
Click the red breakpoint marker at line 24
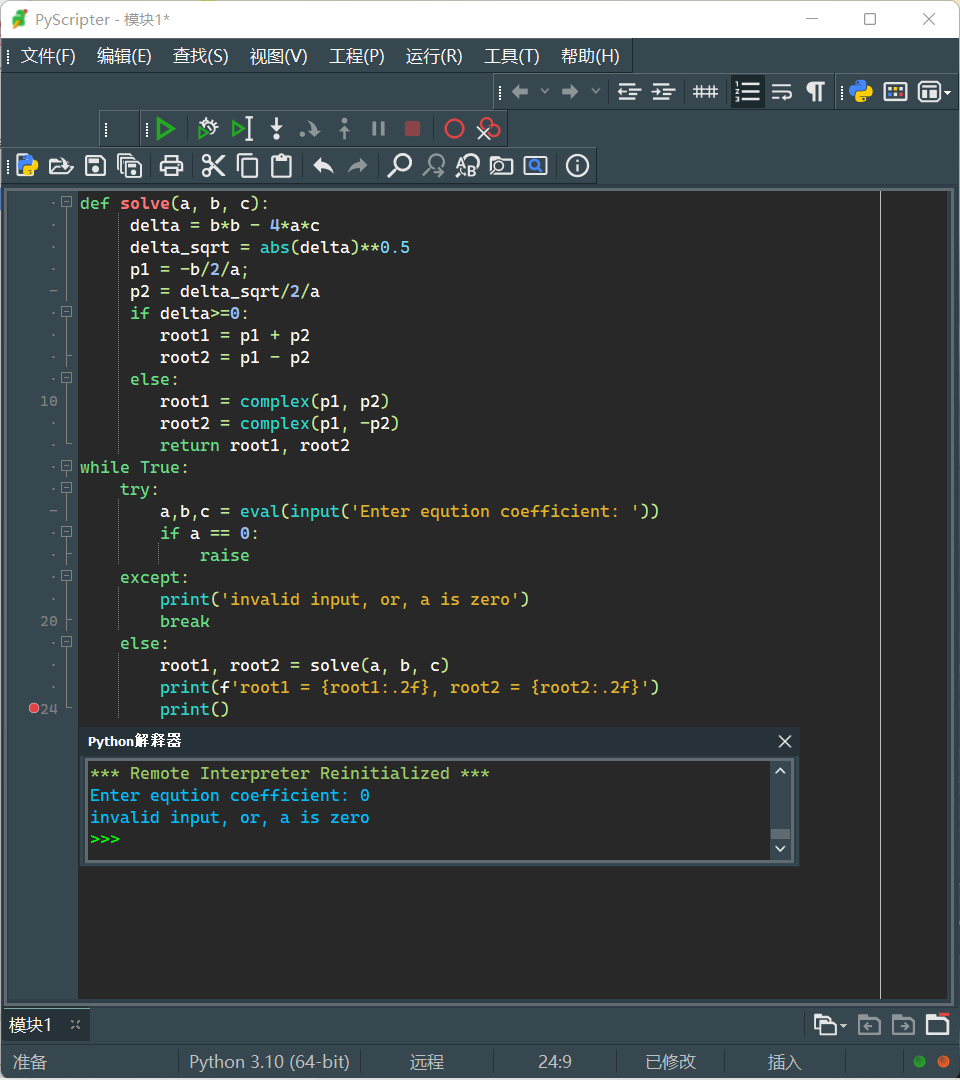(34, 708)
